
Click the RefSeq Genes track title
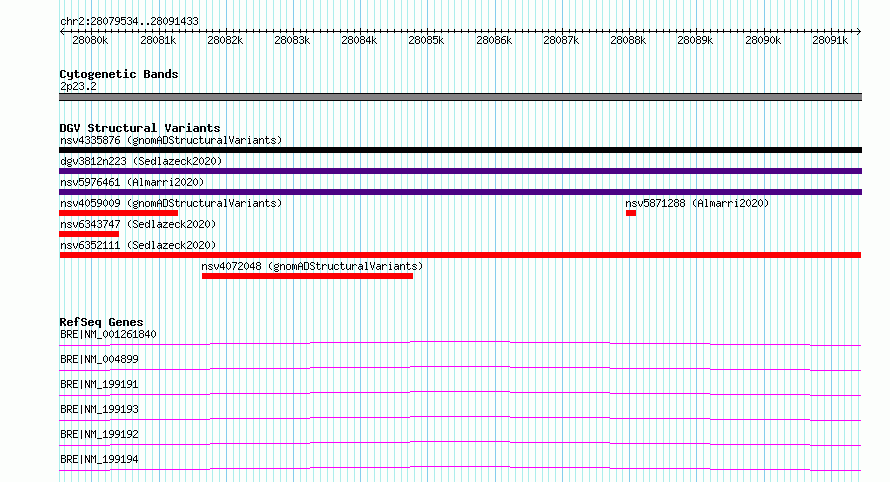[101, 322]
